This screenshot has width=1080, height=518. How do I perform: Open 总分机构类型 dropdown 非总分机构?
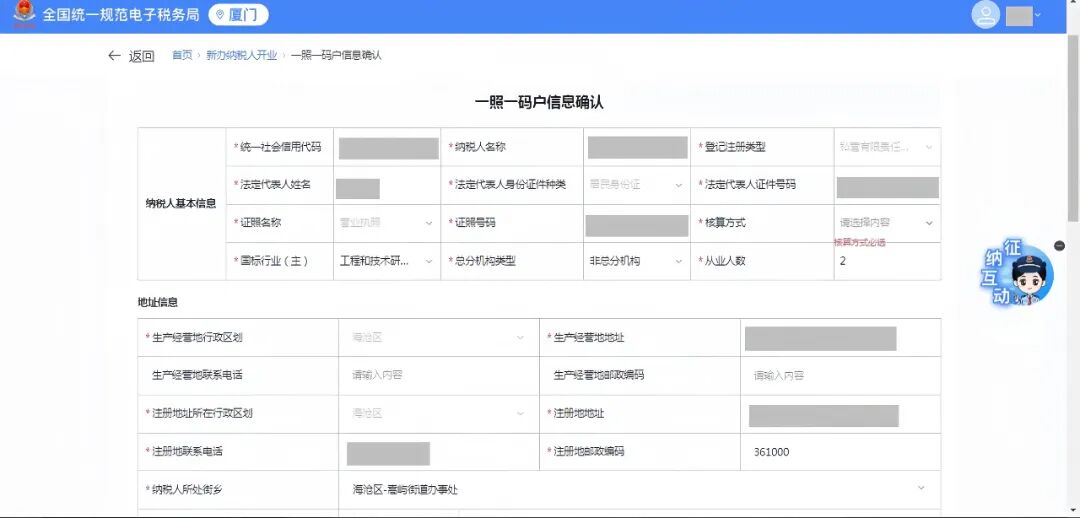[636, 261]
